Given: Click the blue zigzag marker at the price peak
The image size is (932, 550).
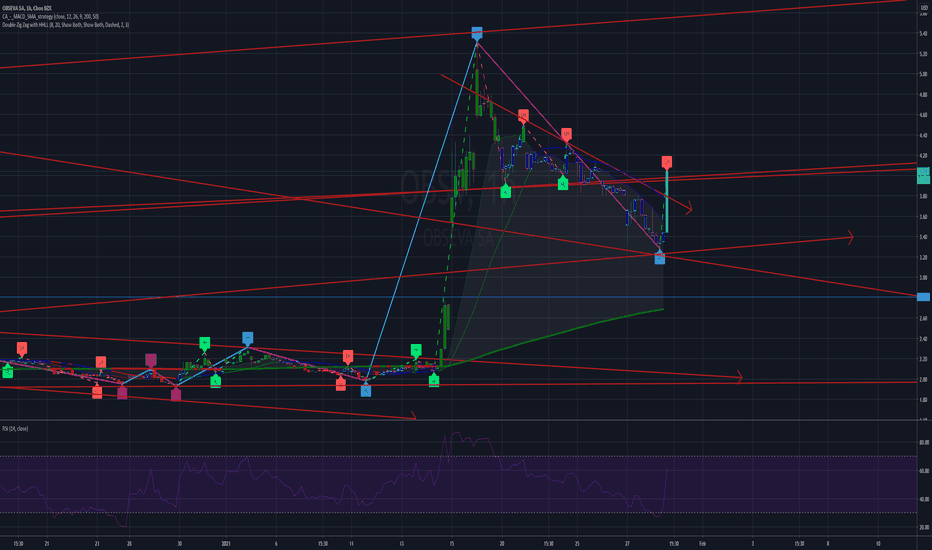Looking at the screenshot, I should (477, 33).
